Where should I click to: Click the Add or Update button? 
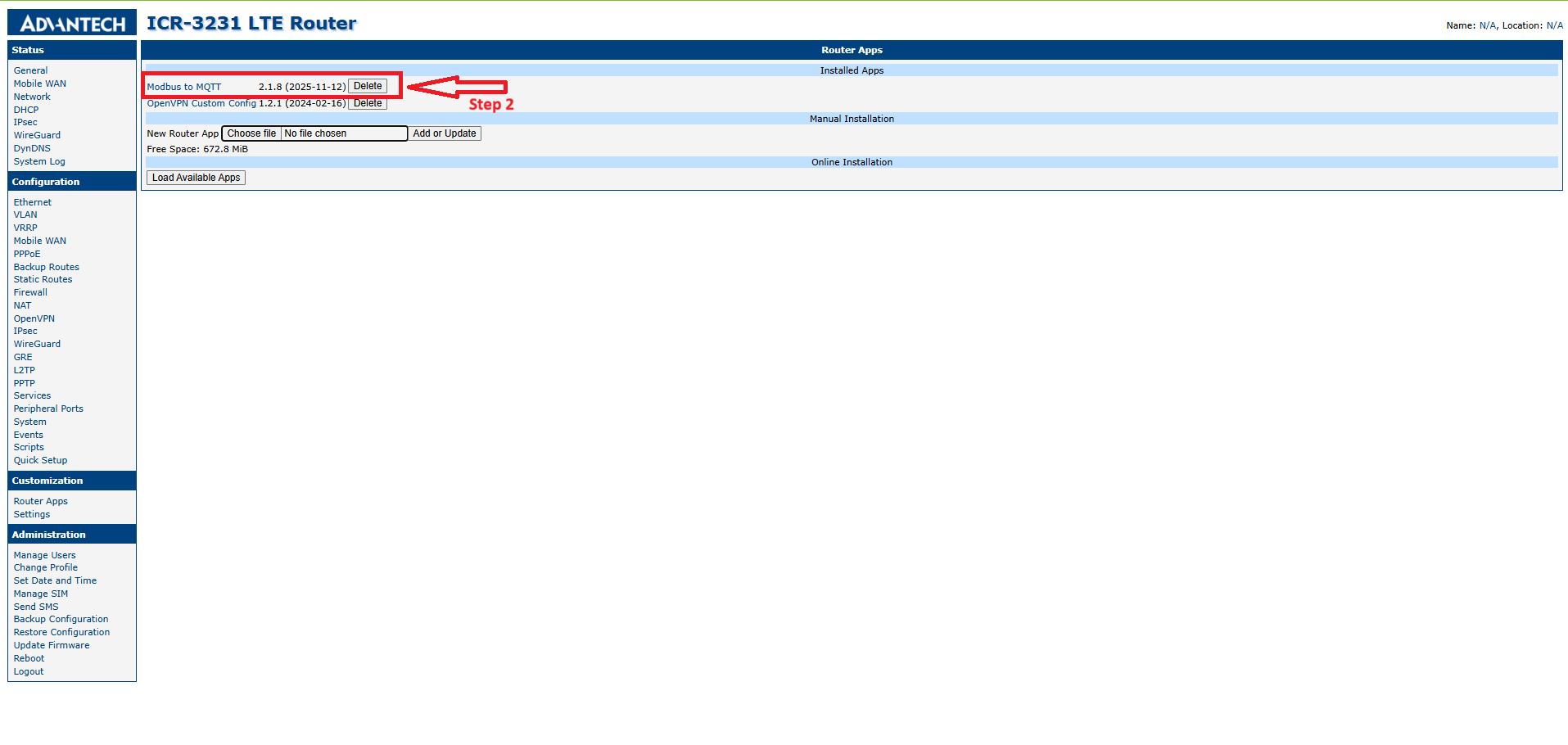point(445,133)
